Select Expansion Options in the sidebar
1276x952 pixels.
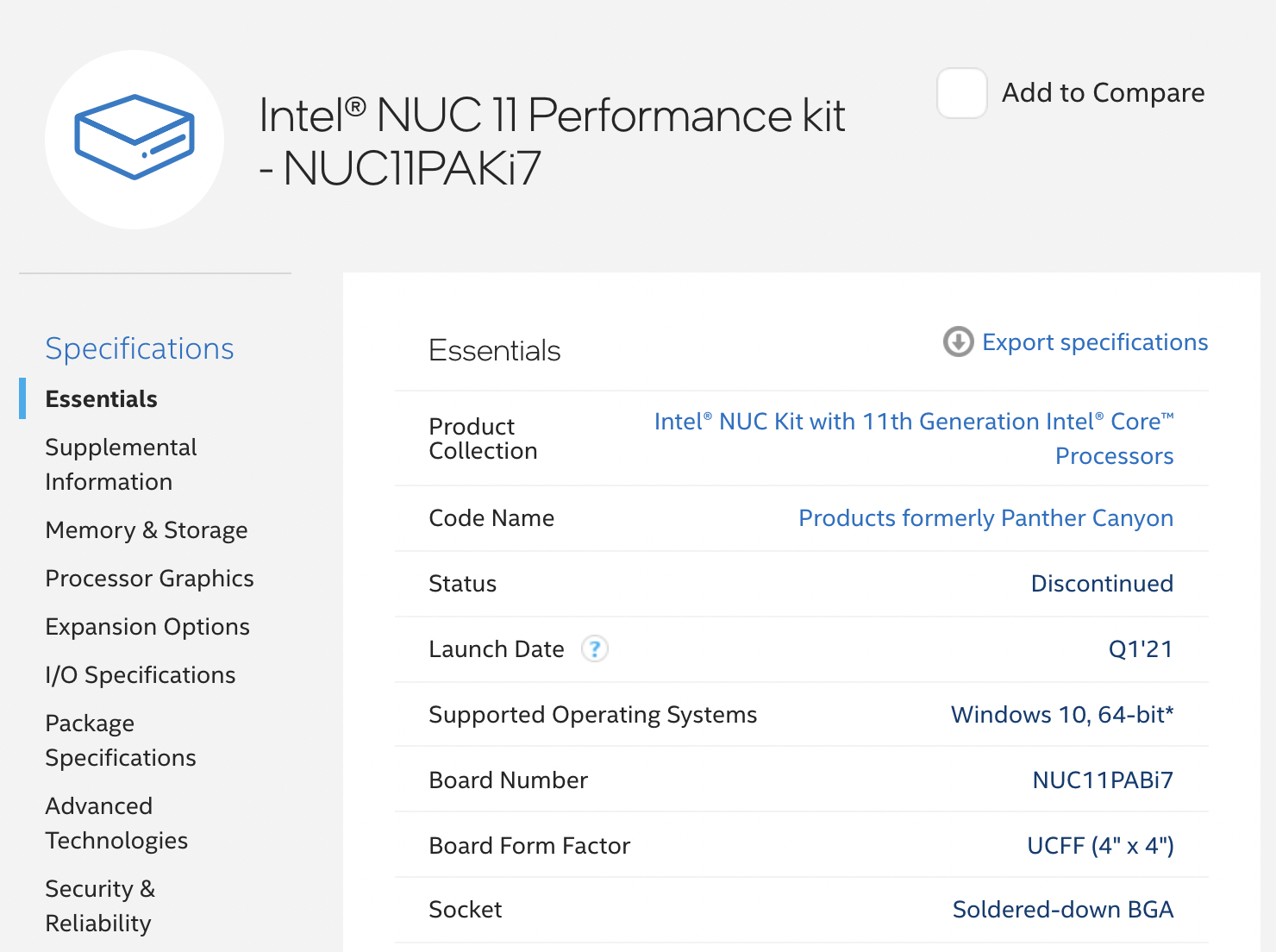click(x=147, y=627)
